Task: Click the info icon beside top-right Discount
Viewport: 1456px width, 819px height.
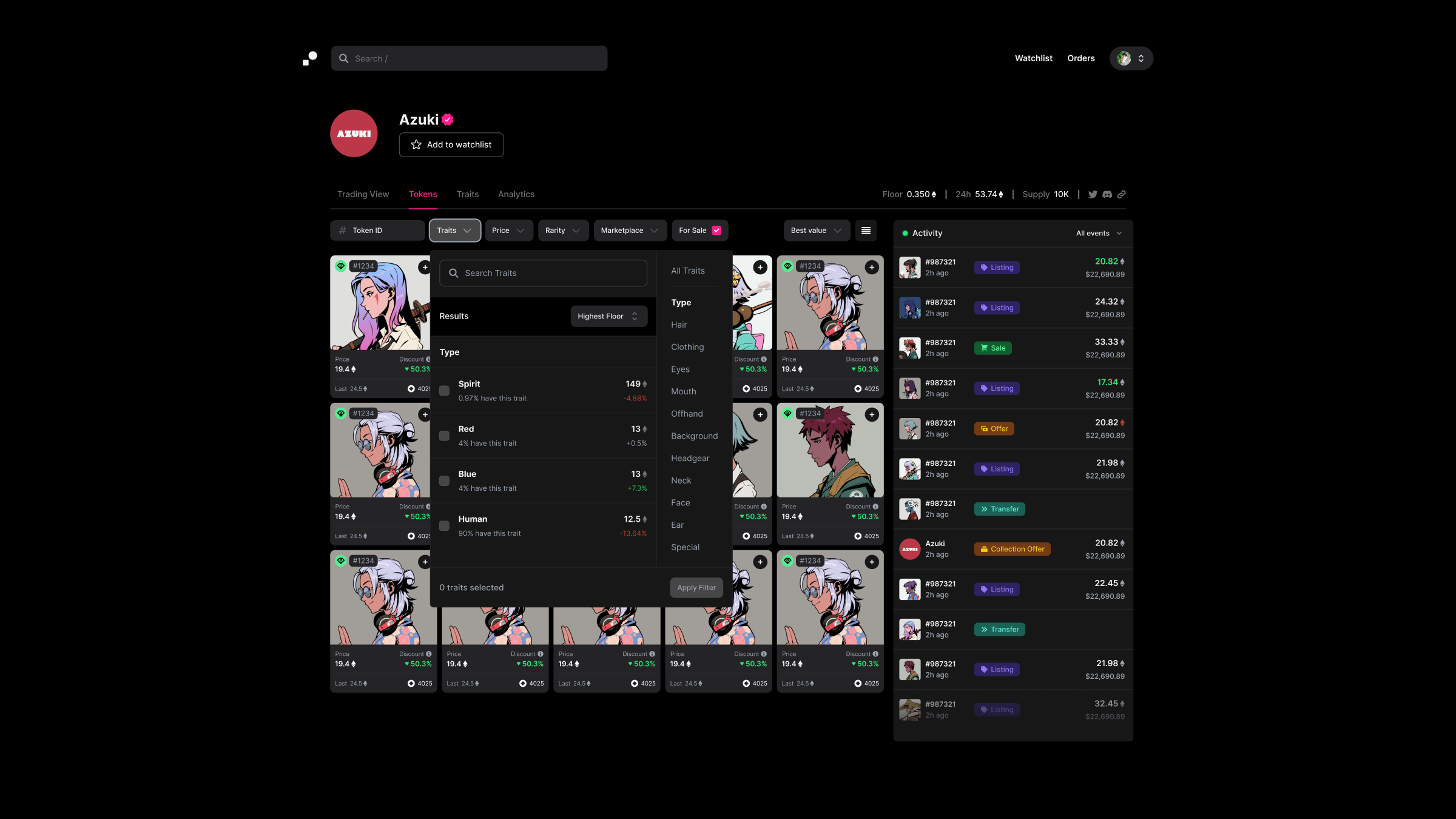Action: [x=875, y=359]
